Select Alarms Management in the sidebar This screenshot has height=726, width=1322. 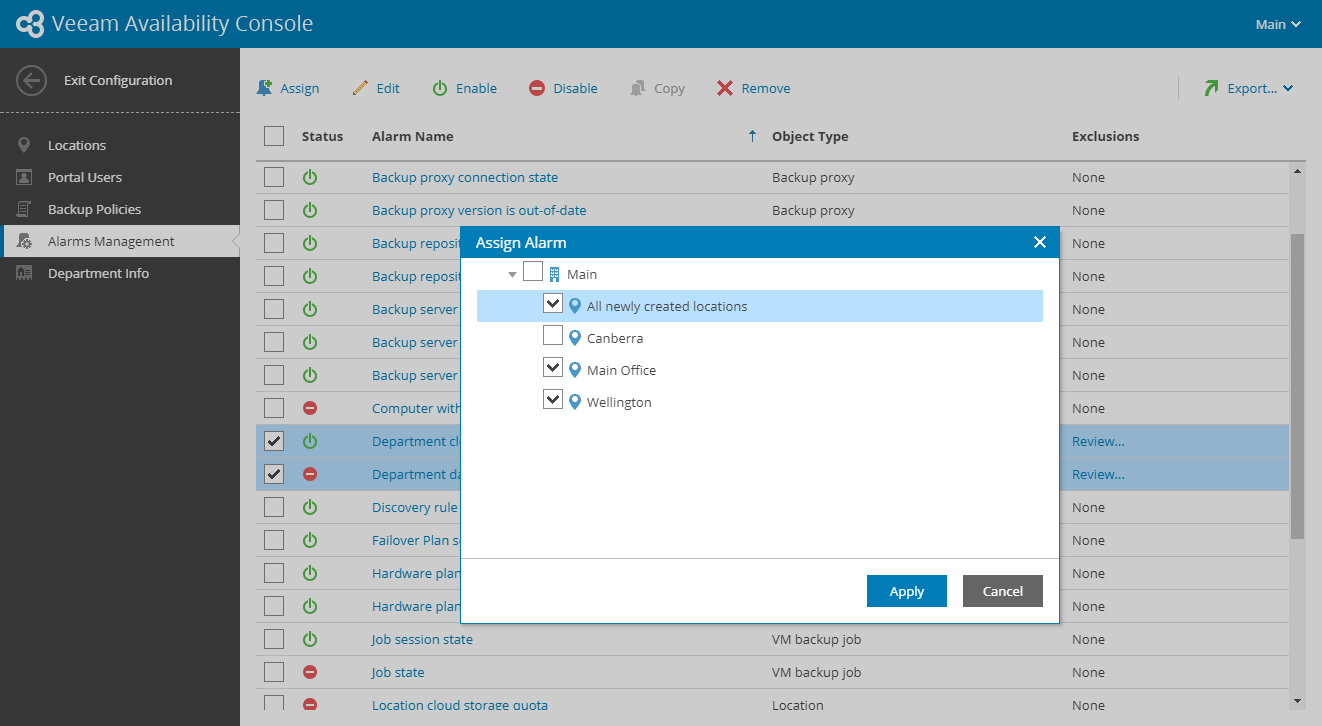(120, 241)
